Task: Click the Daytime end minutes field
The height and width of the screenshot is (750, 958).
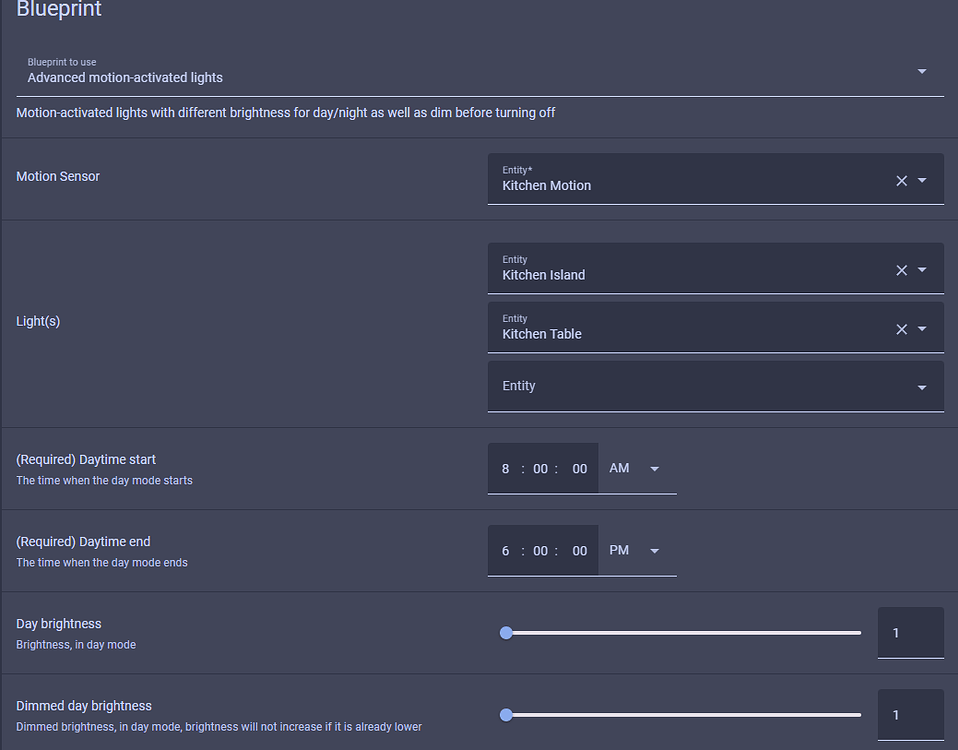Action: pyautogui.click(x=540, y=551)
